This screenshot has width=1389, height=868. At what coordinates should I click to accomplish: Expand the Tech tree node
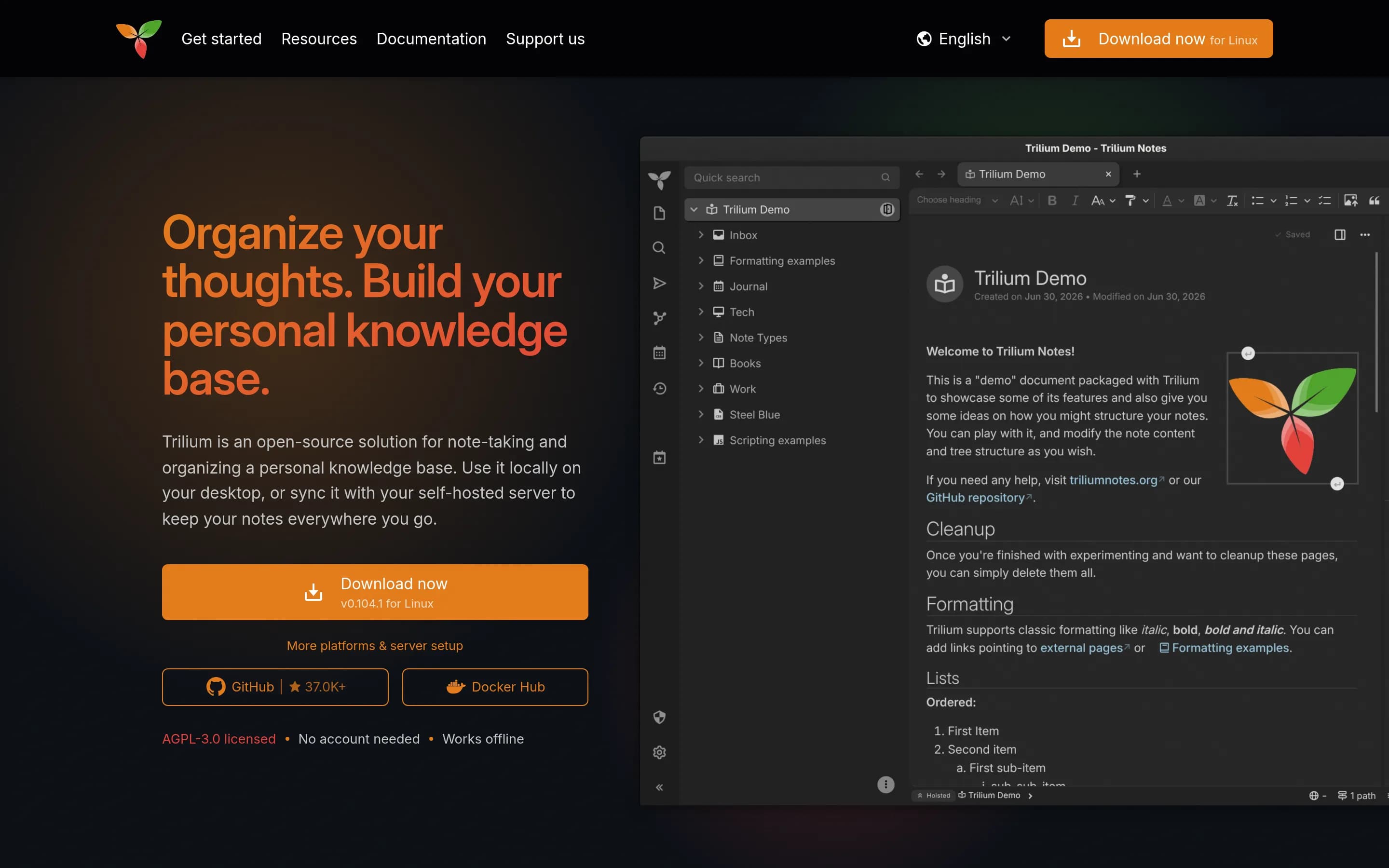coord(701,312)
